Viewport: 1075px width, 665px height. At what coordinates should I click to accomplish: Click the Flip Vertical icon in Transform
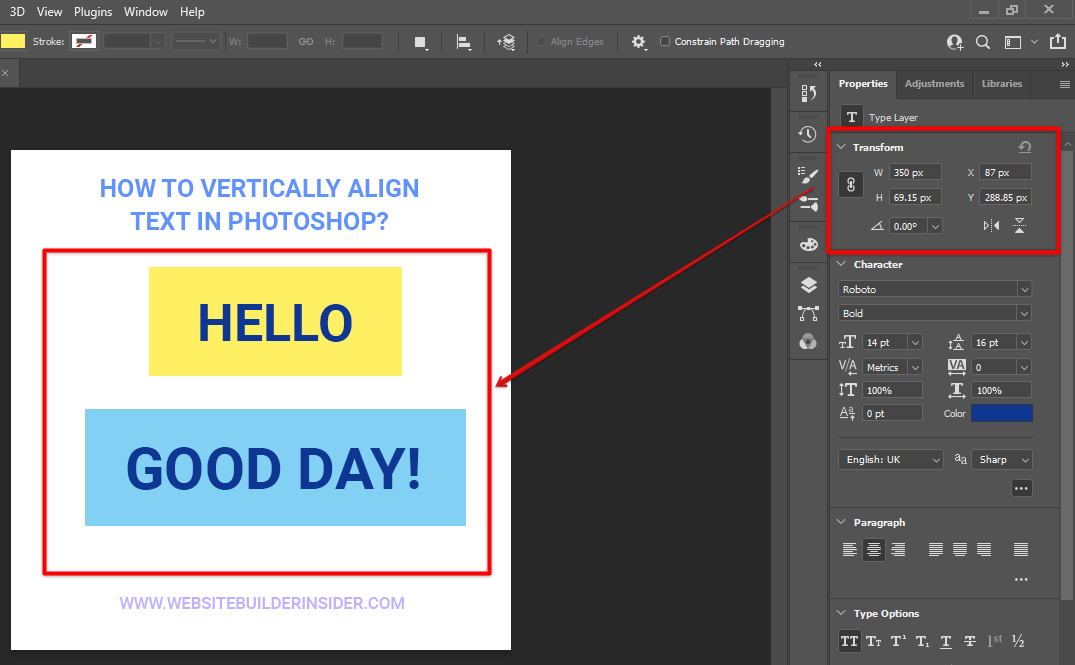(x=1019, y=226)
